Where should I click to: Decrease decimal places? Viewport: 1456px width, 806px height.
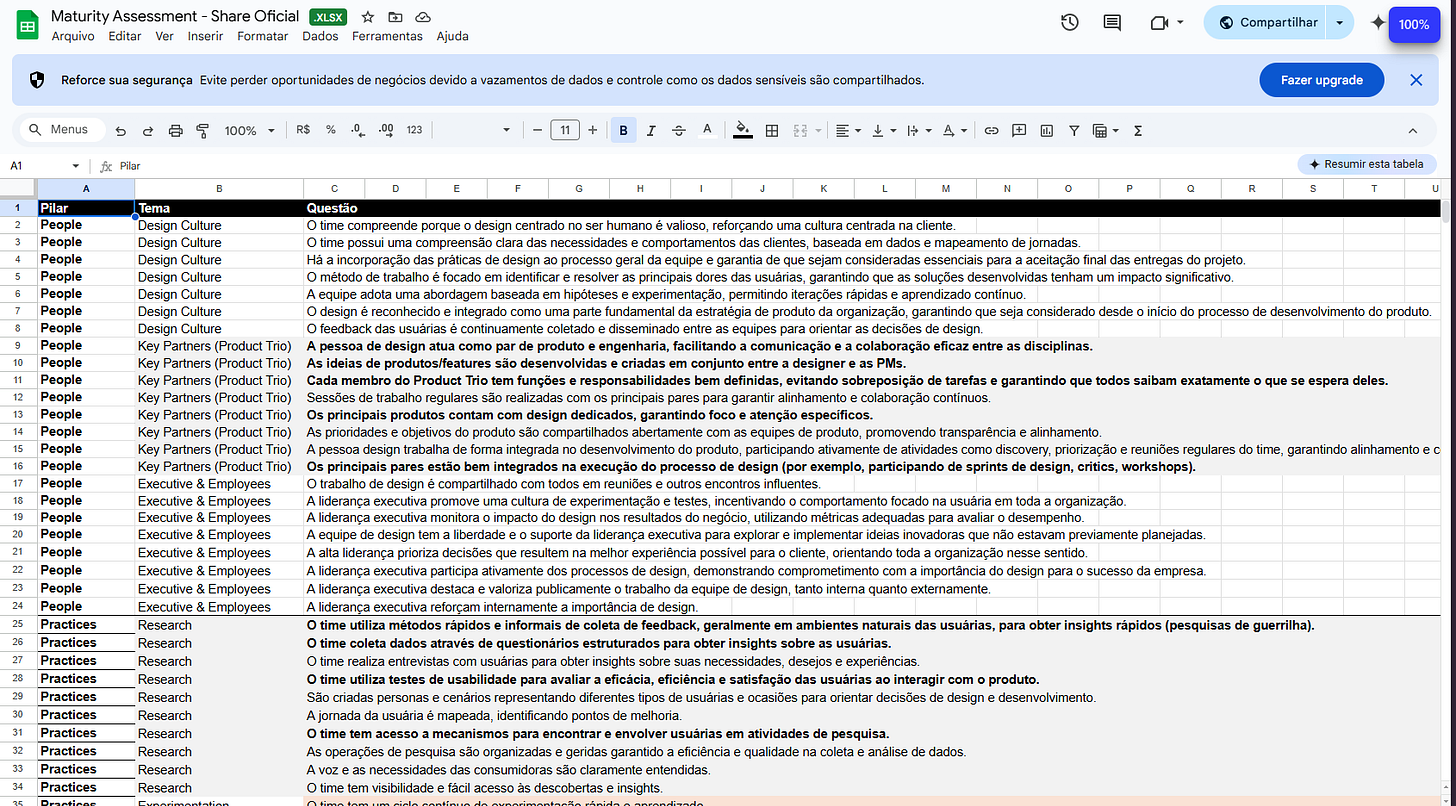pyautogui.click(x=358, y=130)
